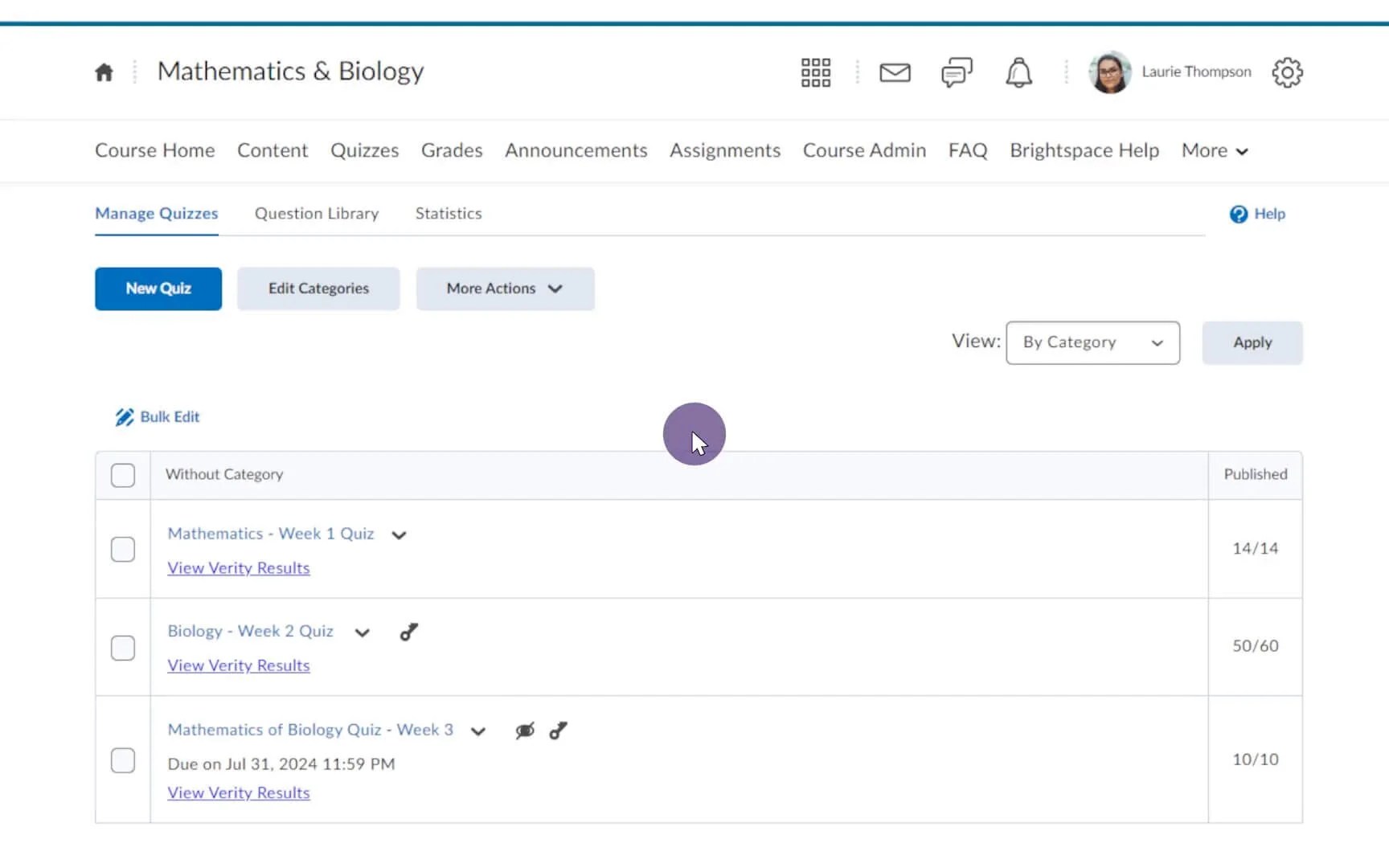
Task: Open the Assignments navigation menu
Action: pos(724,150)
